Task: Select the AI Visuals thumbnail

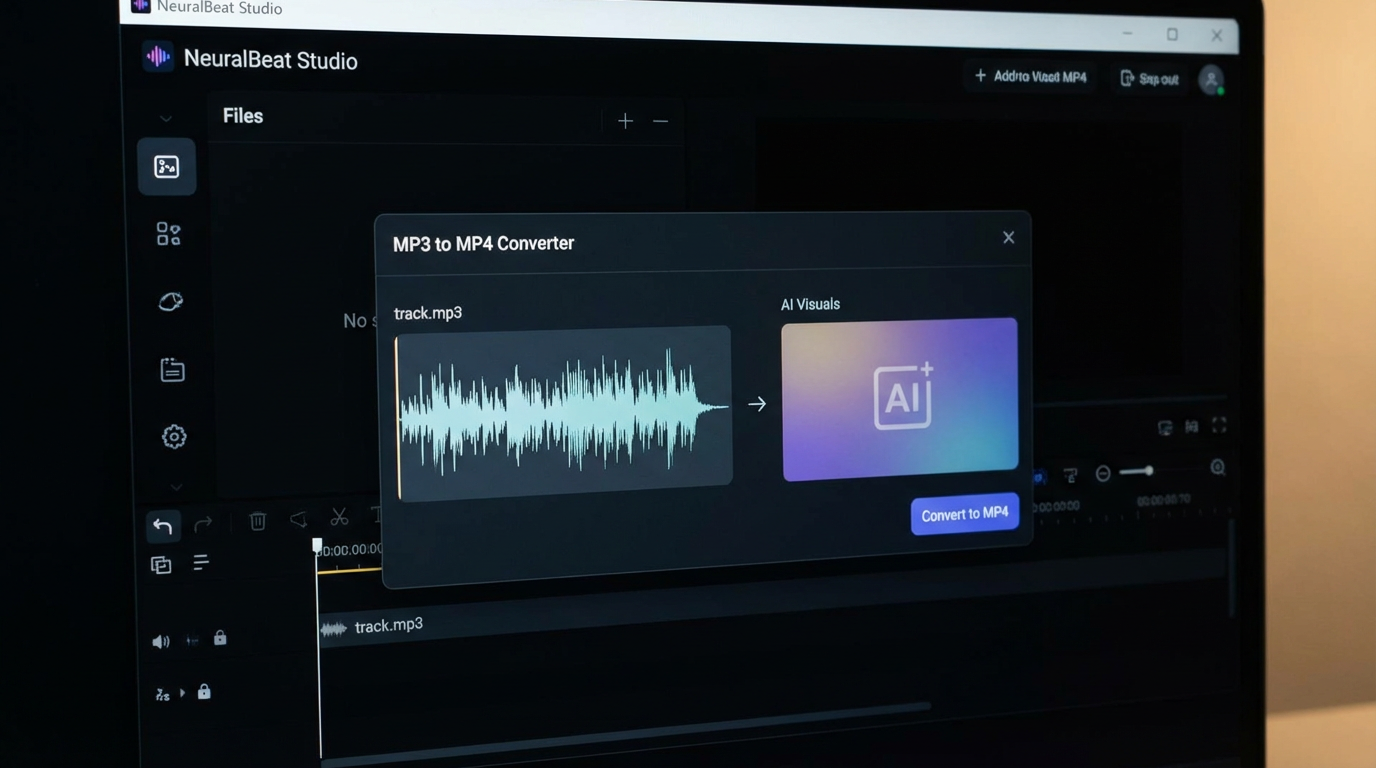Action: click(x=900, y=398)
